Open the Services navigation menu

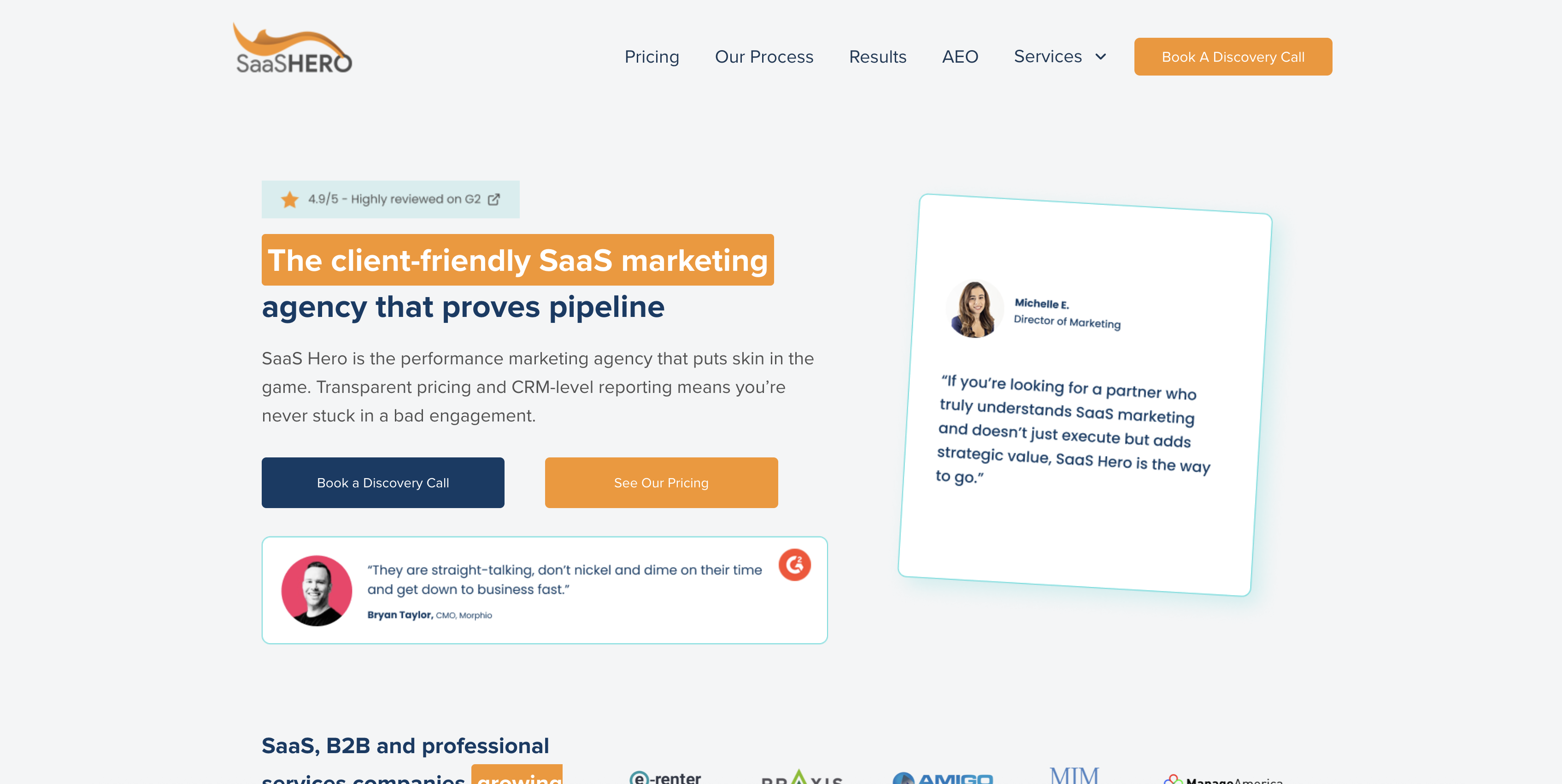pos(1048,56)
